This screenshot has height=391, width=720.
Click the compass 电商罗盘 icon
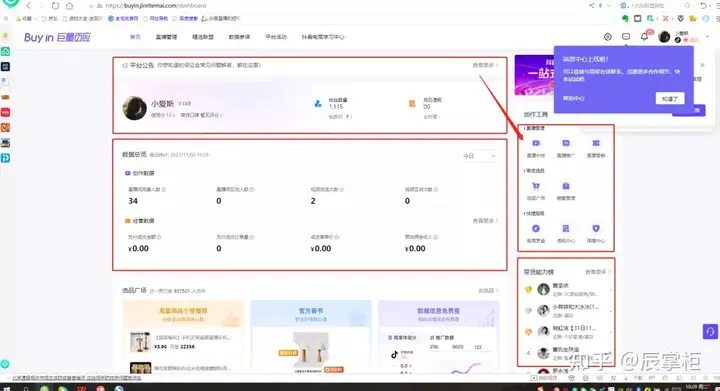point(535,229)
